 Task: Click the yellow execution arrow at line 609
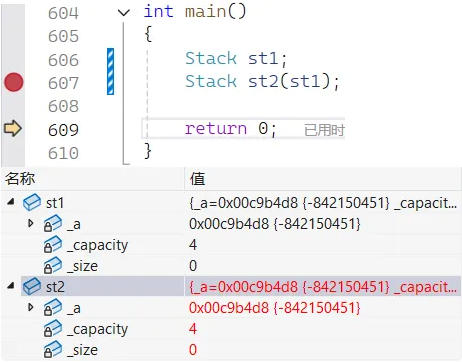[x=13, y=129]
